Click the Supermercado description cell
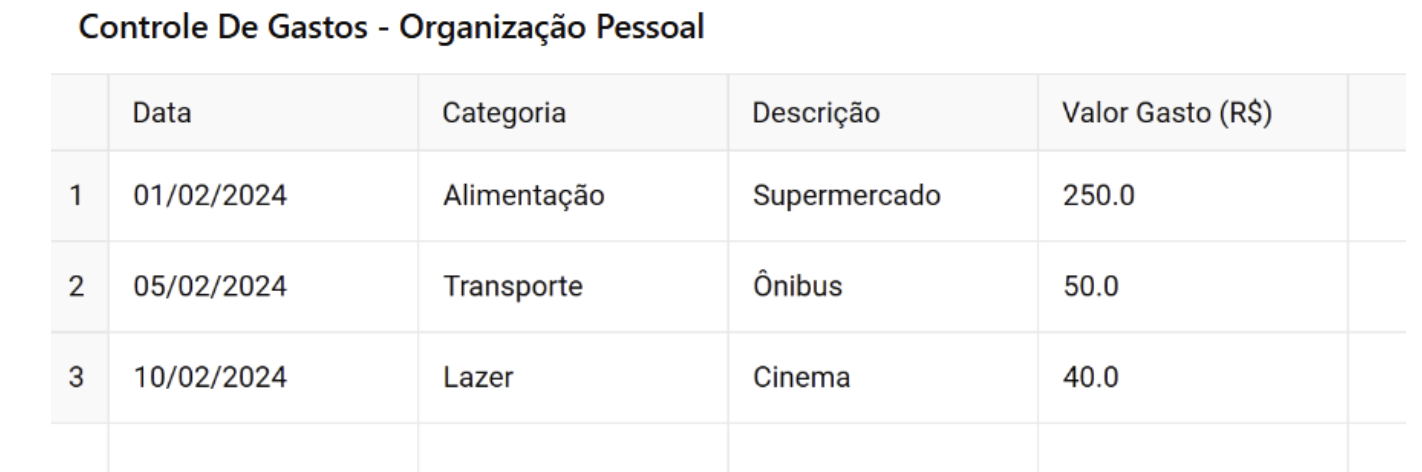This screenshot has height=472, width=1422. pos(883,196)
